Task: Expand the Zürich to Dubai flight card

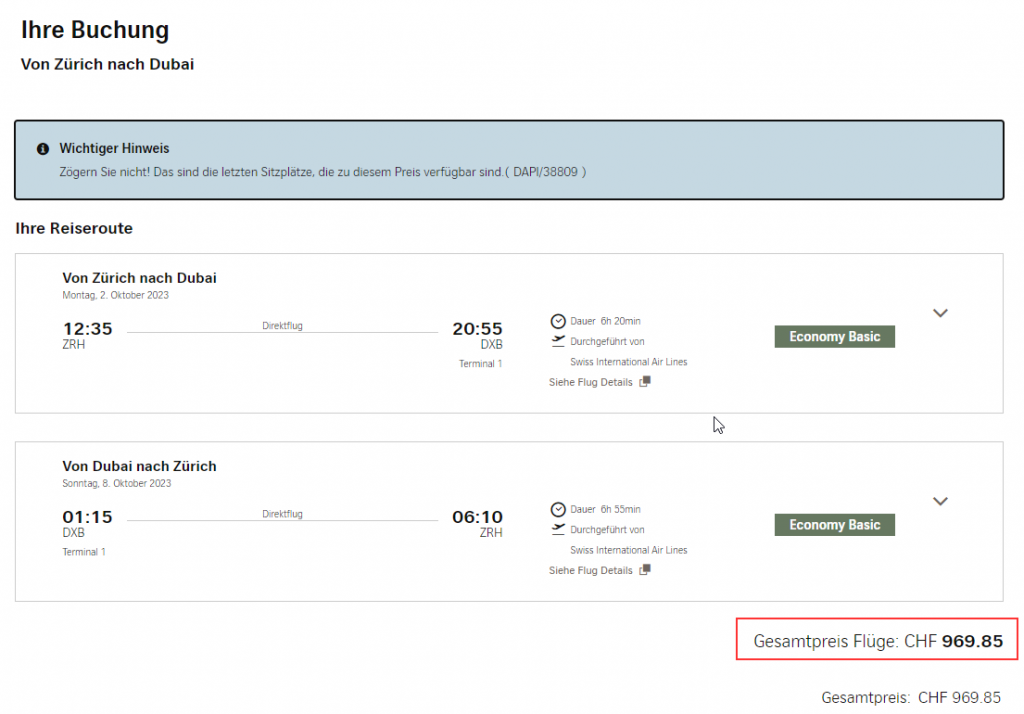Action: (x=939, y=313)
